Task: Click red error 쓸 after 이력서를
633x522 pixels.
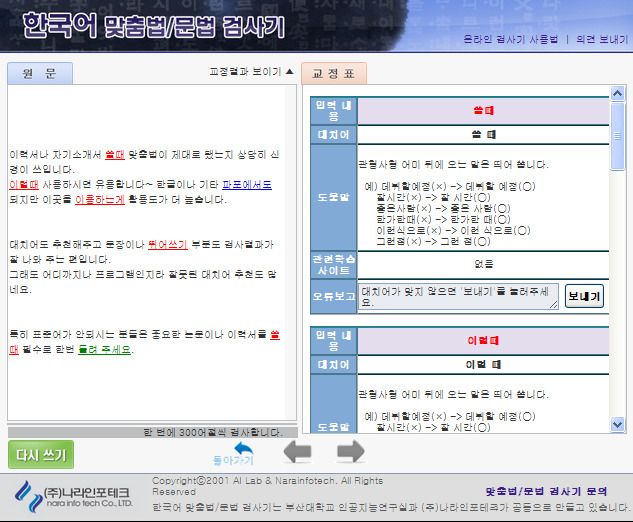Action: click(x=275, y=335)
